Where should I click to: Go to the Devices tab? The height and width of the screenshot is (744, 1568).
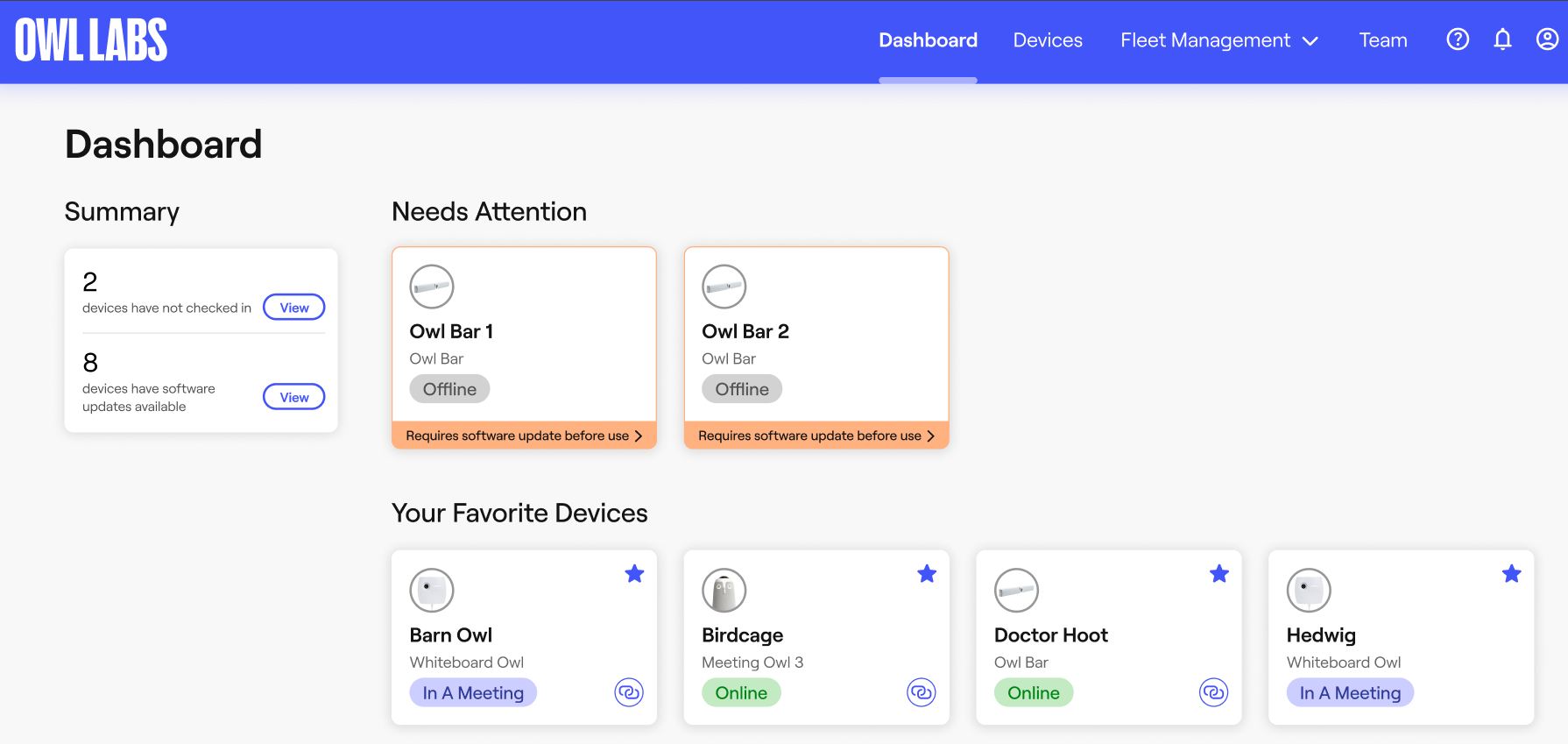click(1048, 40)
